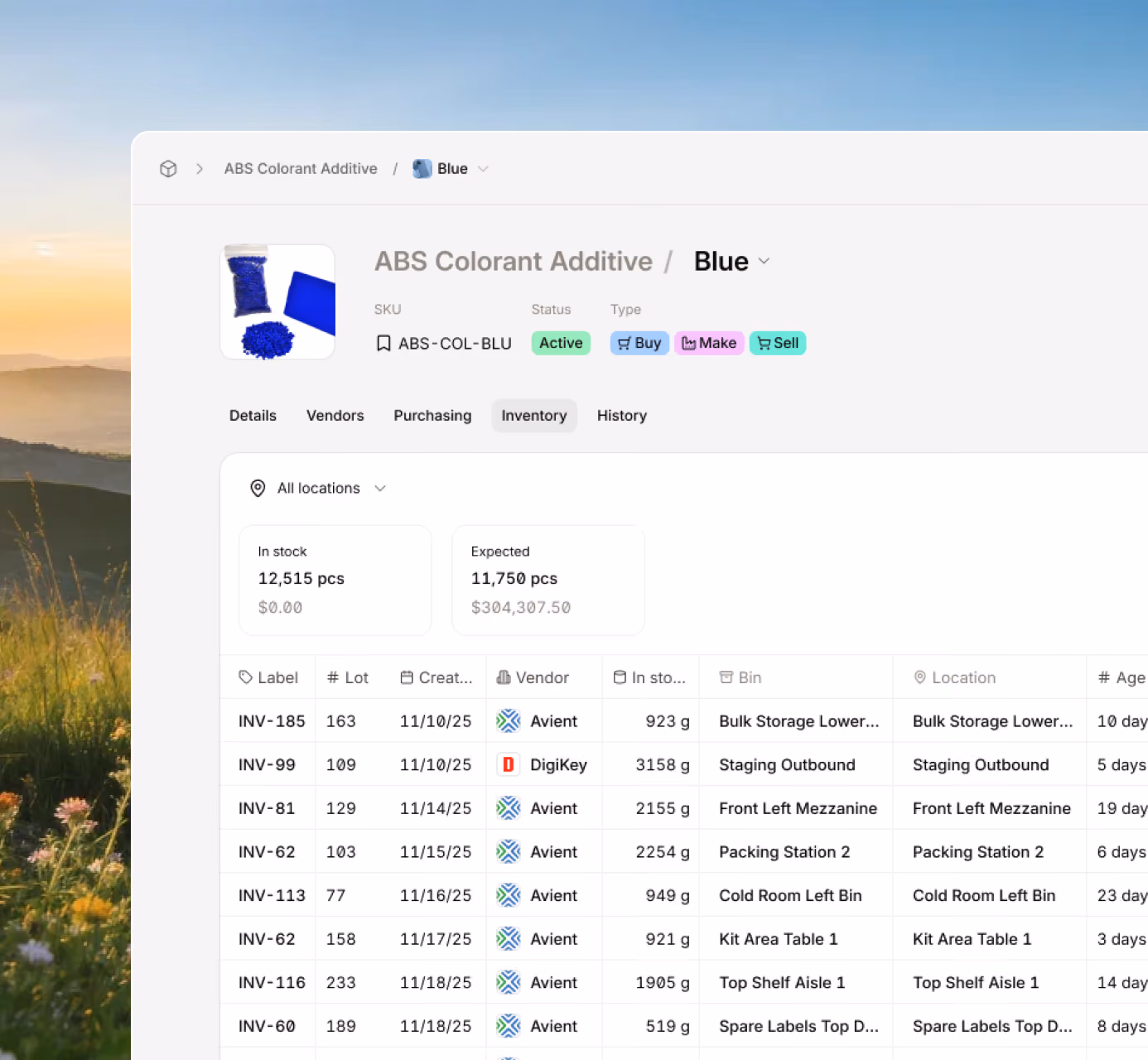Image resolution: width=1148 pixels, height=1060 pixels.
Task: Click the bookmark icon beside ABS-COL-BLU
Action: [x=383, y=343]
